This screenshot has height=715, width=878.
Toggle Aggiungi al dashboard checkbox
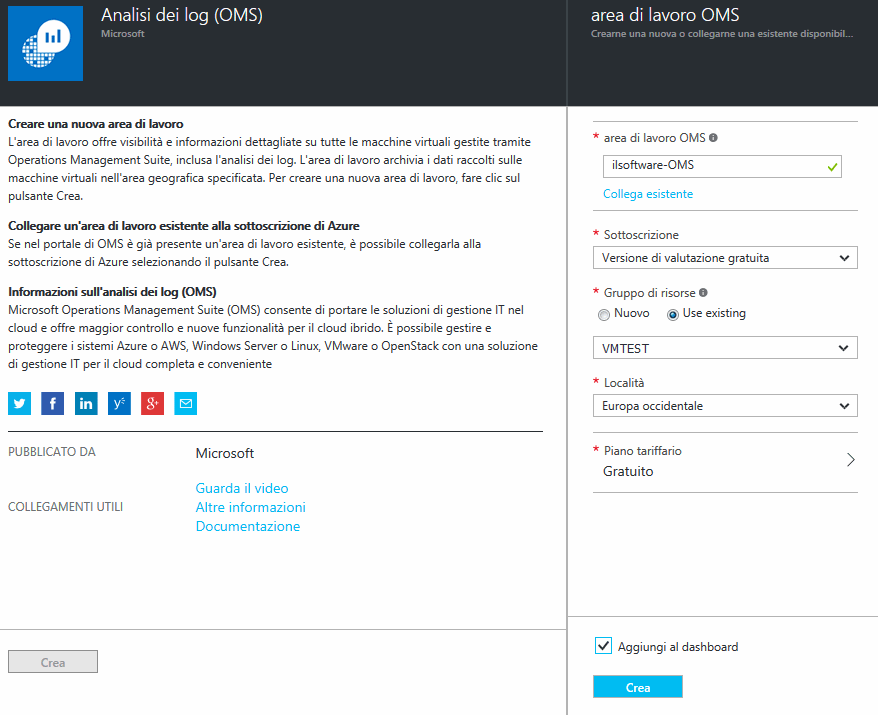click(x=603, y=646)
